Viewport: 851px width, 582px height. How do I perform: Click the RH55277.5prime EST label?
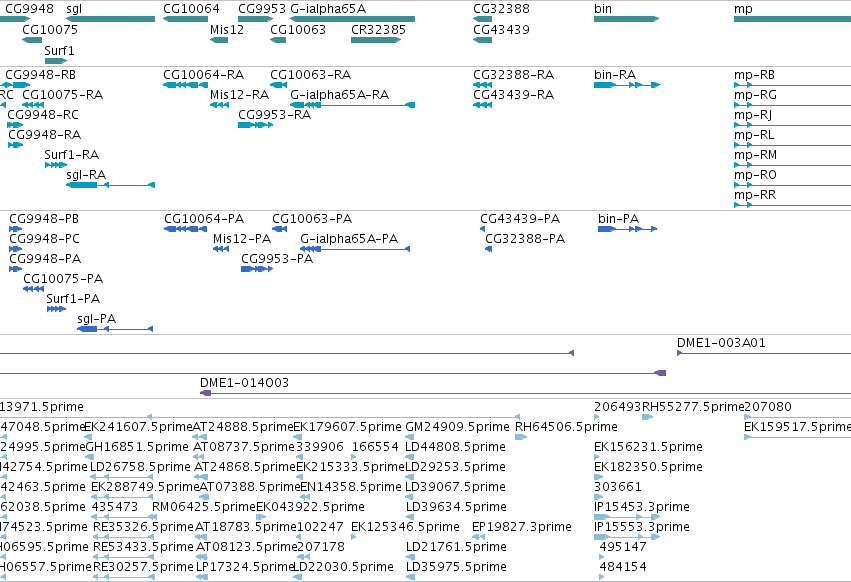coord(693,407)
